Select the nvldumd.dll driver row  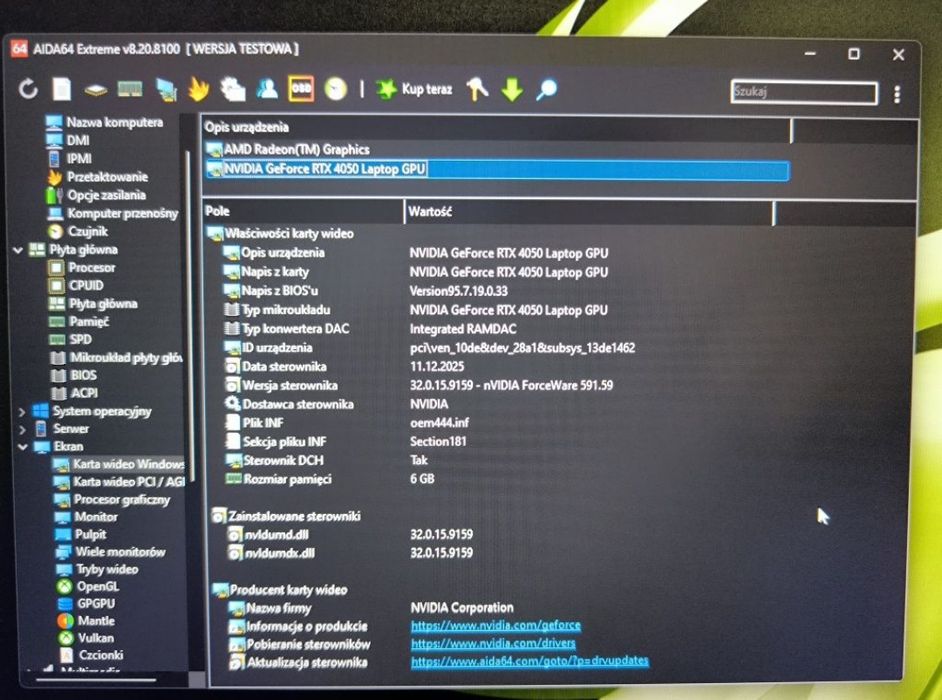(x=350, y=534)
